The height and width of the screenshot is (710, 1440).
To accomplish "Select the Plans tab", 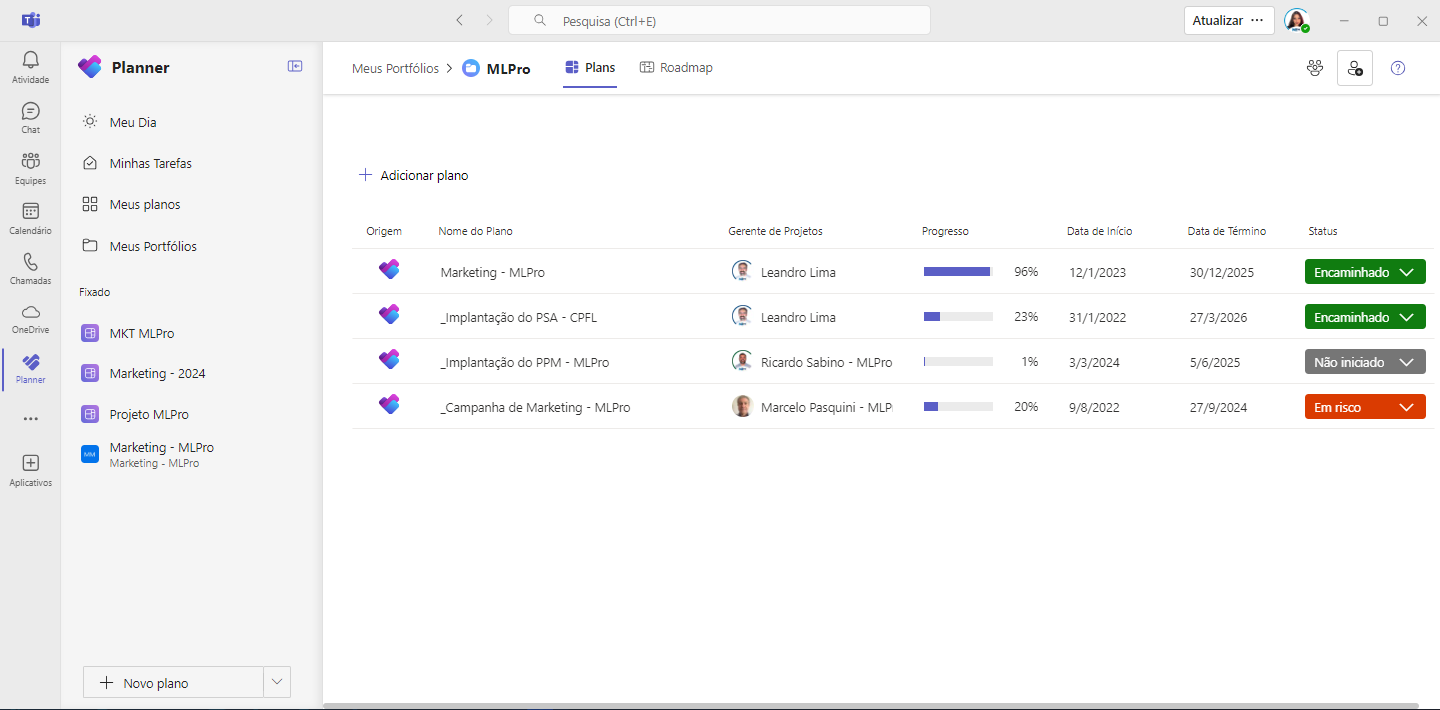I will [x=590, y=68].
